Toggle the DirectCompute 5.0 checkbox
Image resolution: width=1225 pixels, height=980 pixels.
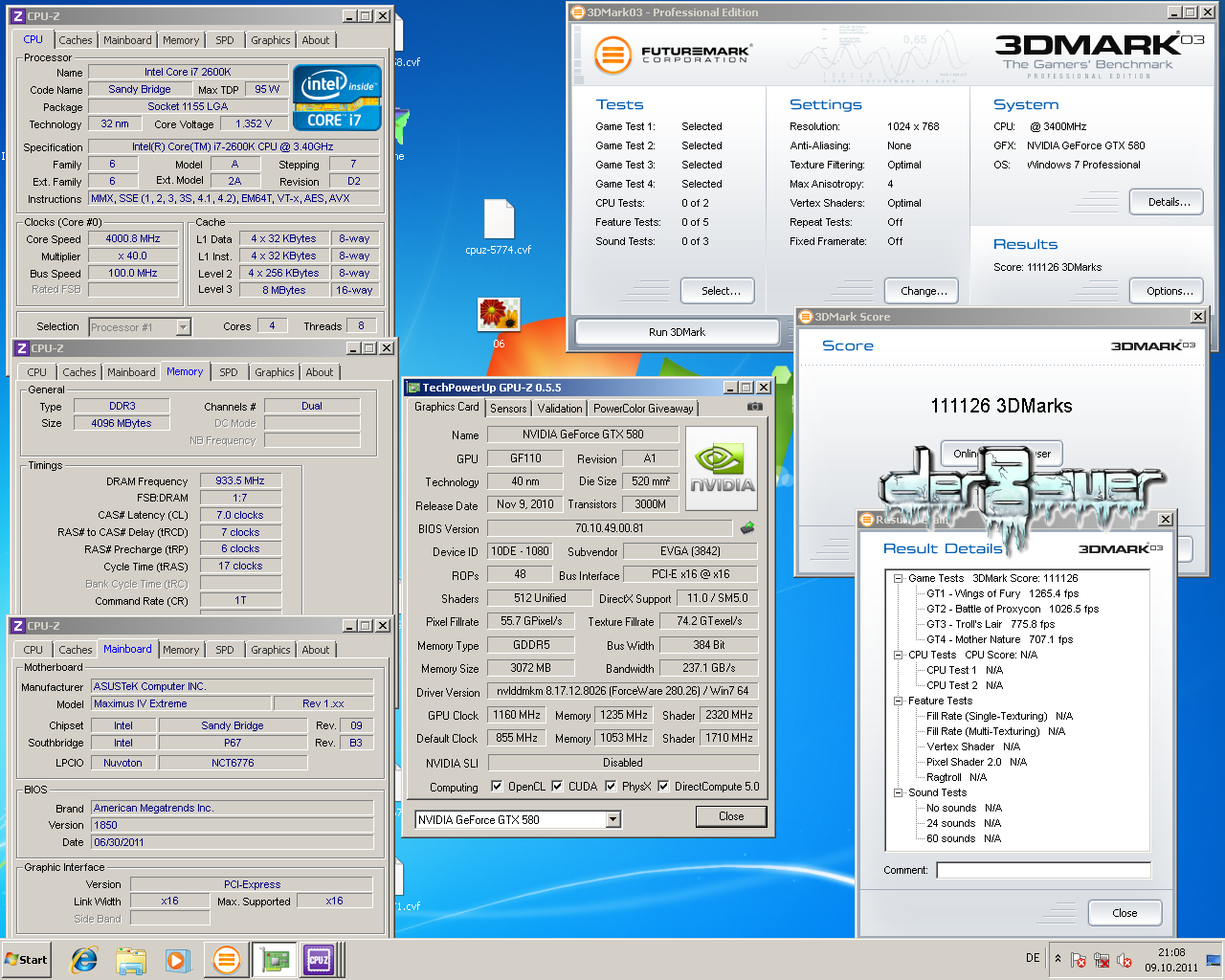click(x=663, y=787)
